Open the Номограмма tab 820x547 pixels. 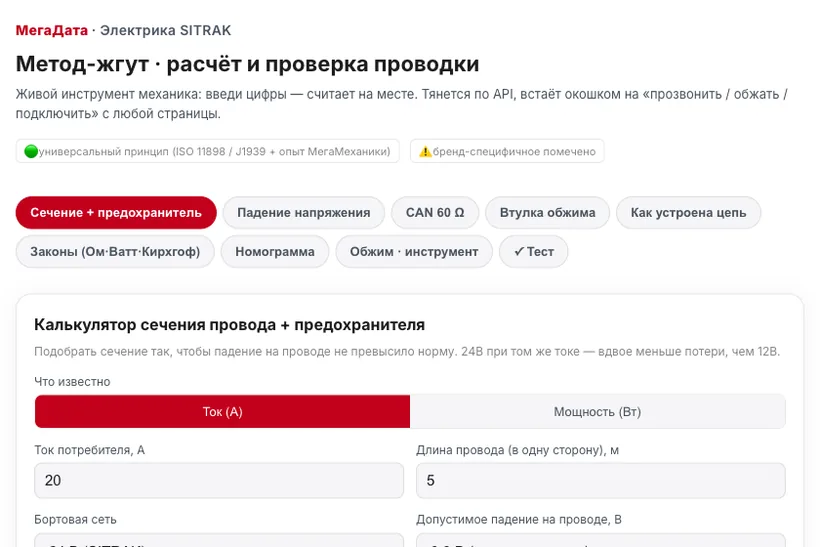tap(275, 252)
